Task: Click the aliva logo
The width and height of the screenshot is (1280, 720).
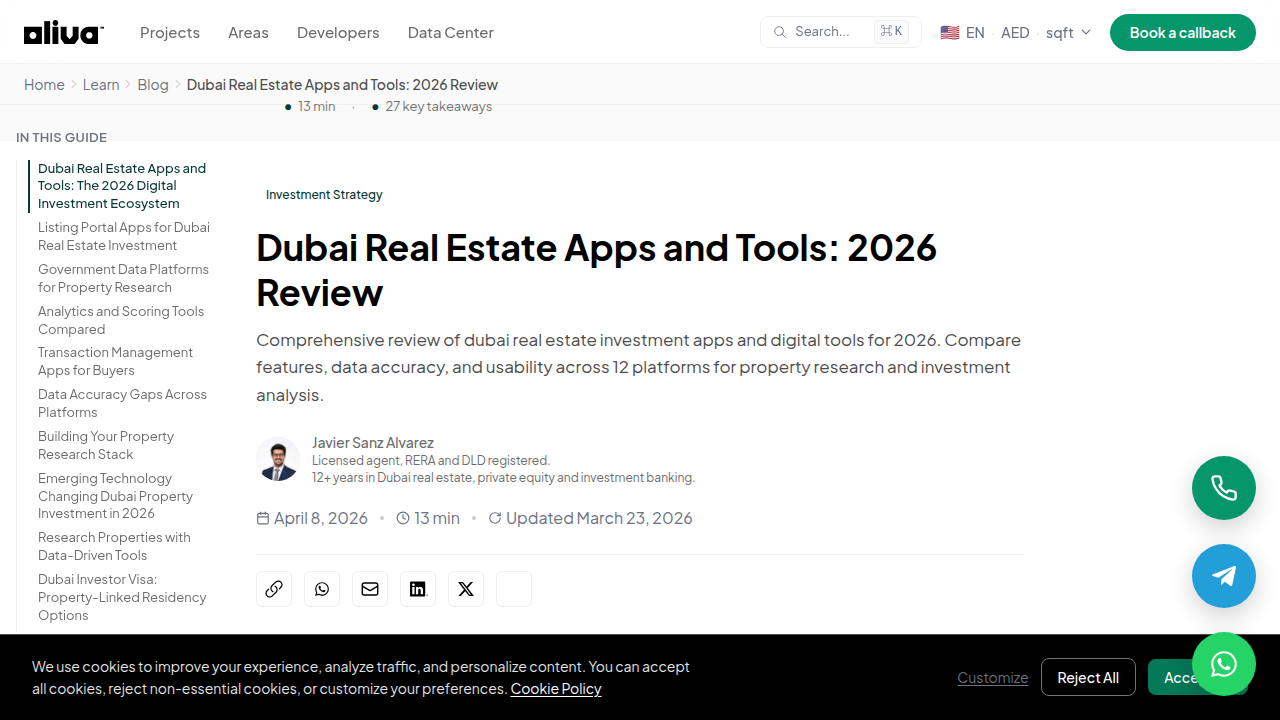Action: point(63,33)
